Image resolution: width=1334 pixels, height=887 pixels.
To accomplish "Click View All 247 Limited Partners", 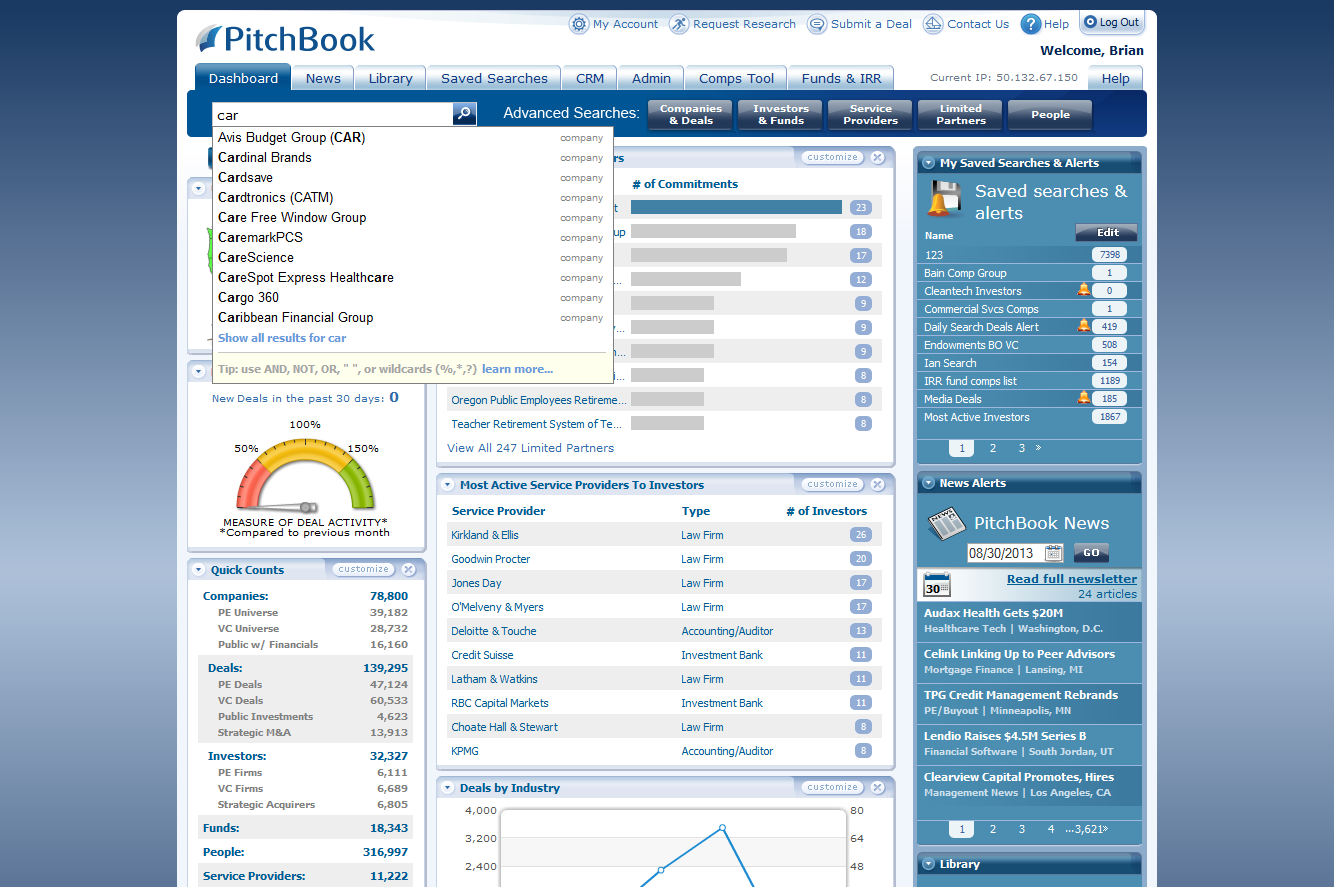I will click(x=530, y=448).
